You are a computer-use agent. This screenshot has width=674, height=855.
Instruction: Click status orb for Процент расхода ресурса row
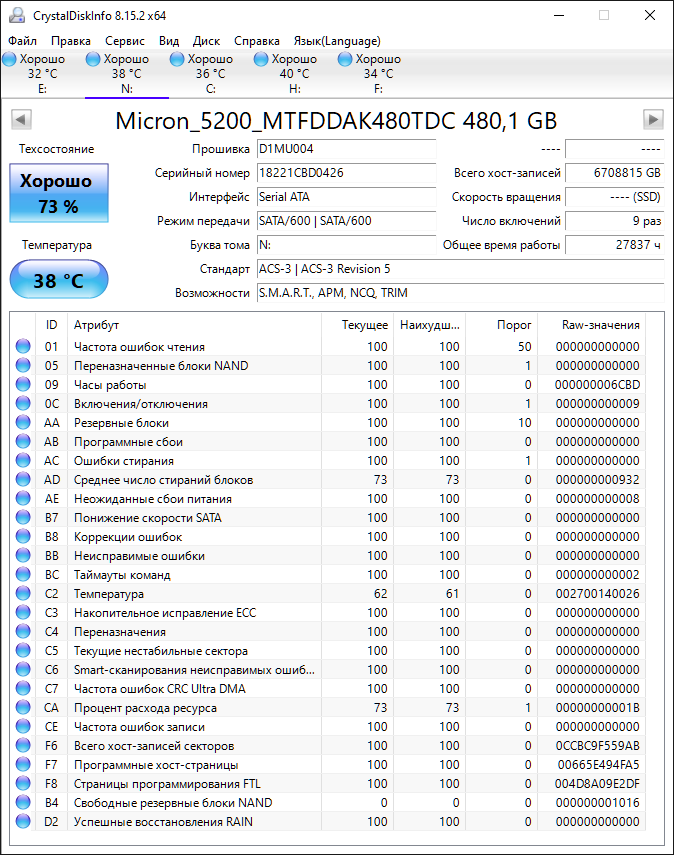pyautogui.click(x=23, y=707)
